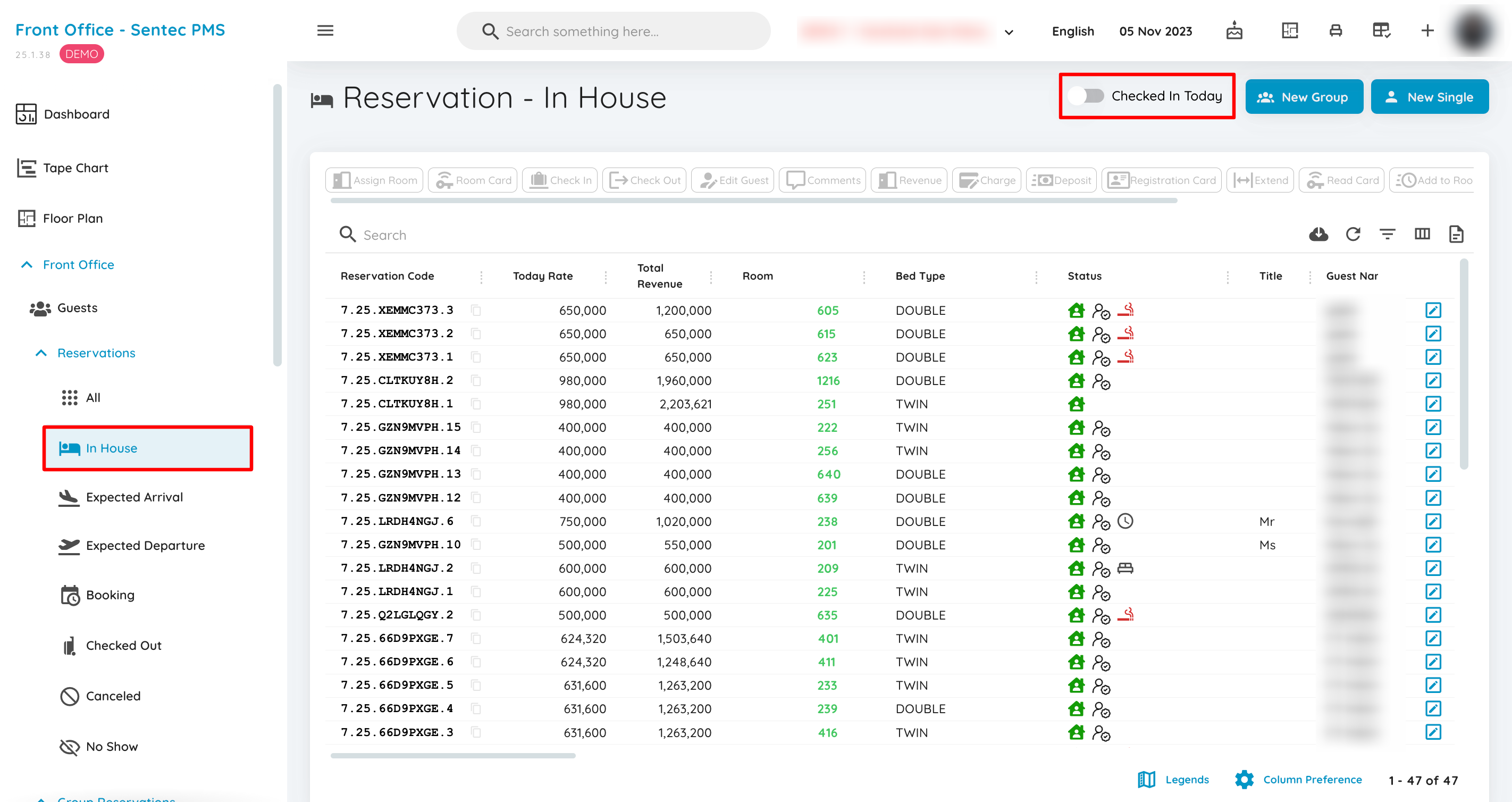Open the Legends link
This screenshot has width=1512, height=802.
pyautogui.click(x=1173, y=779)
